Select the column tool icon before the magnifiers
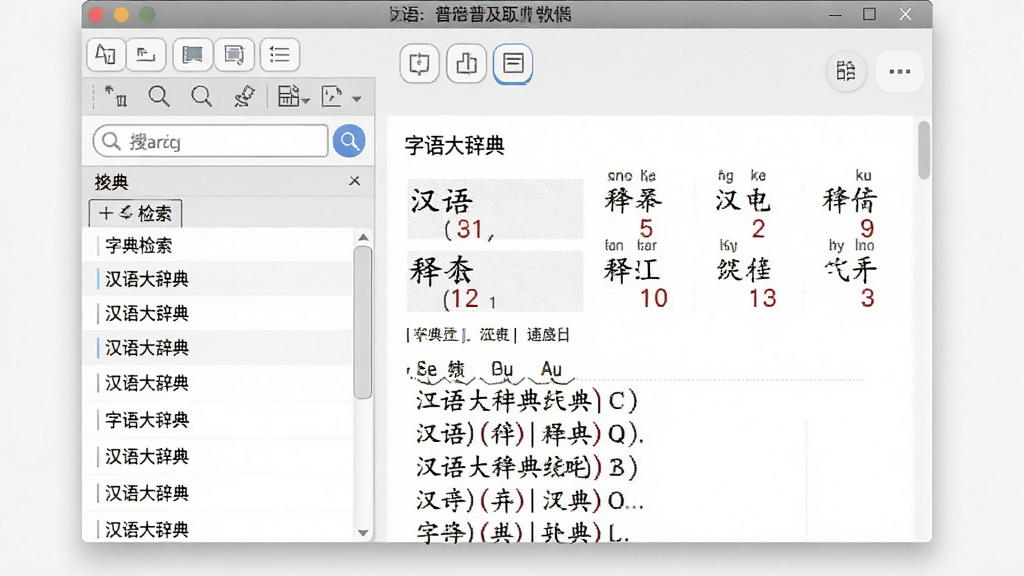 pyautogui.click(x=116, y=97)
